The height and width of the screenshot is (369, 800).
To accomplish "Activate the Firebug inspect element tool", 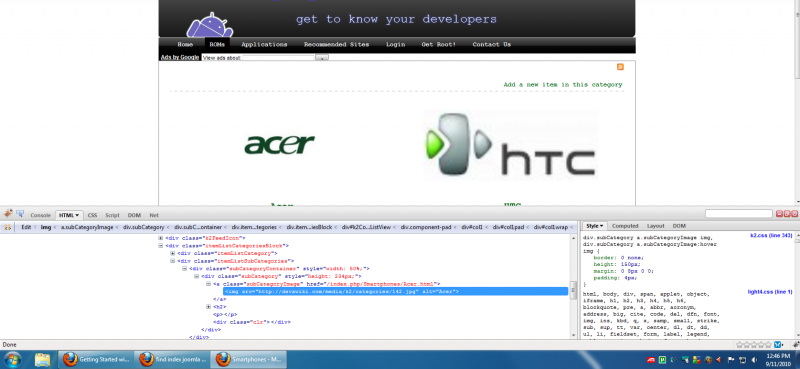I will (20, 213).
